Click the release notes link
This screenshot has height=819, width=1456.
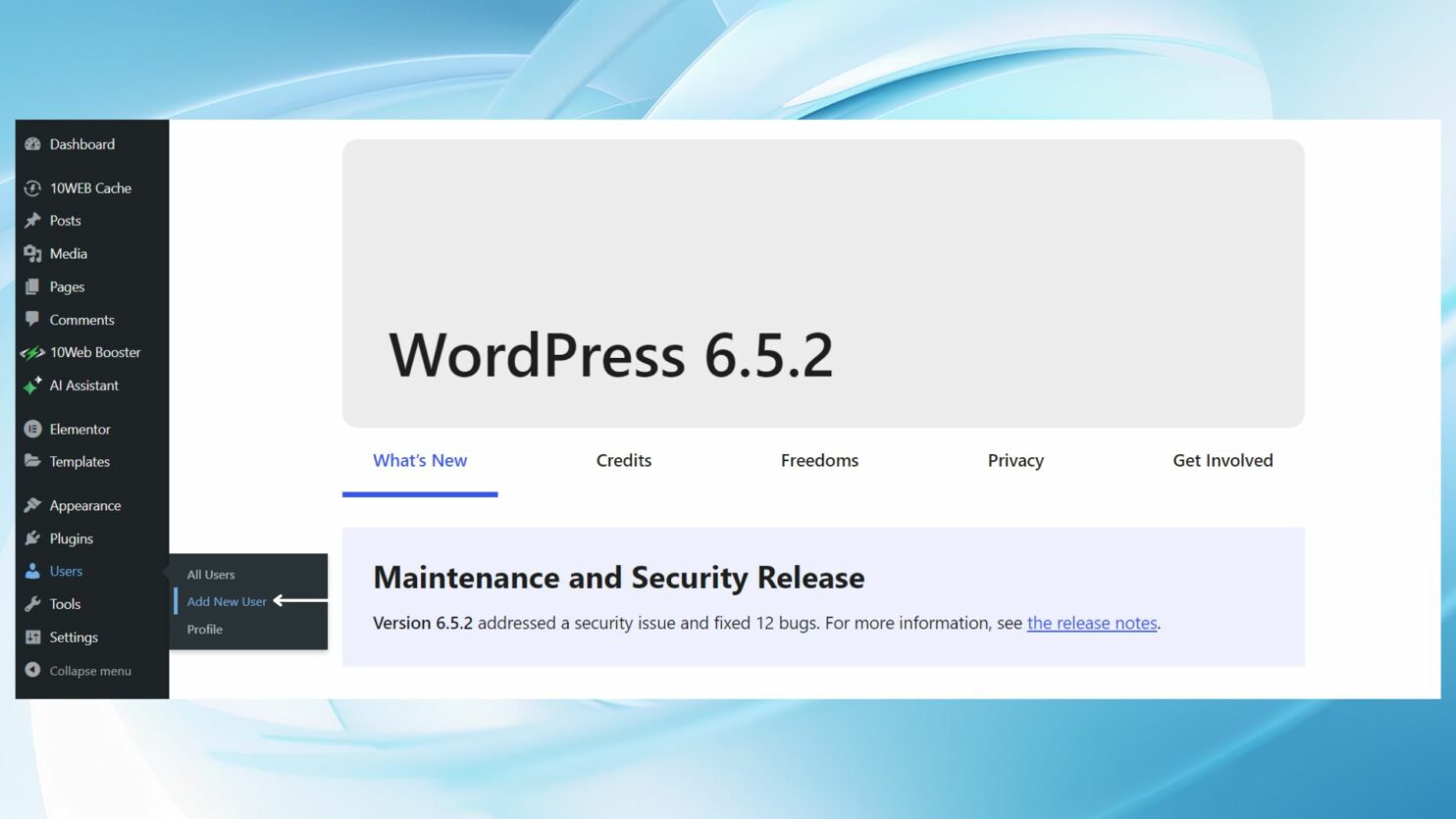pos(1091,623)
